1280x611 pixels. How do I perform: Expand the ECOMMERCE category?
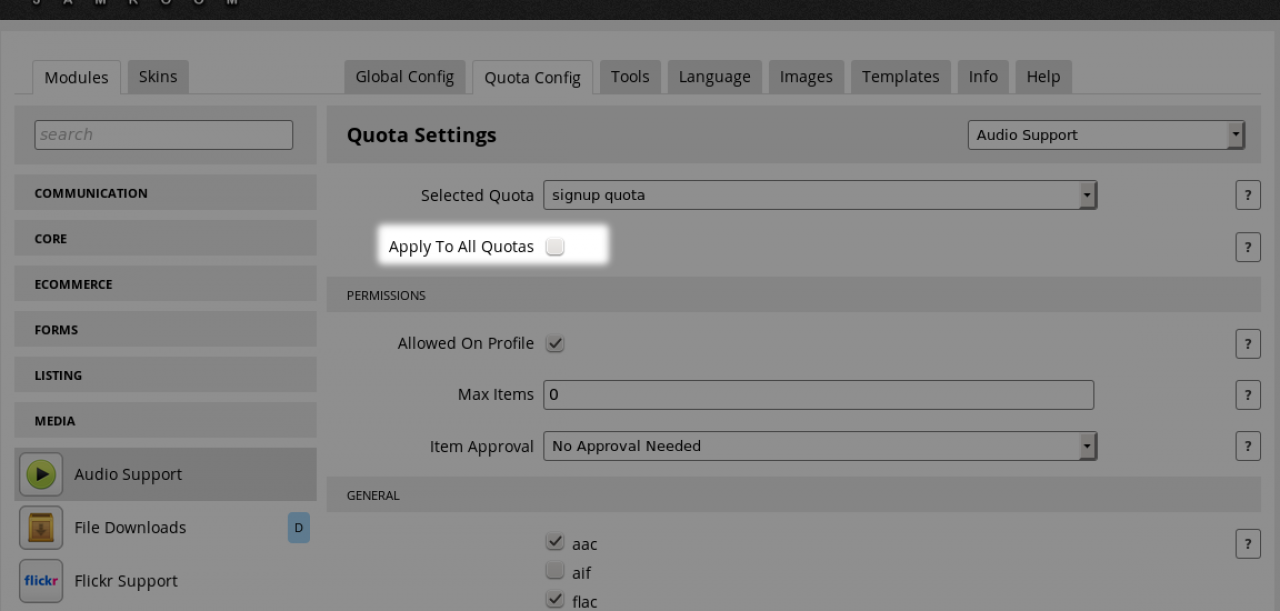coord(165,284)
